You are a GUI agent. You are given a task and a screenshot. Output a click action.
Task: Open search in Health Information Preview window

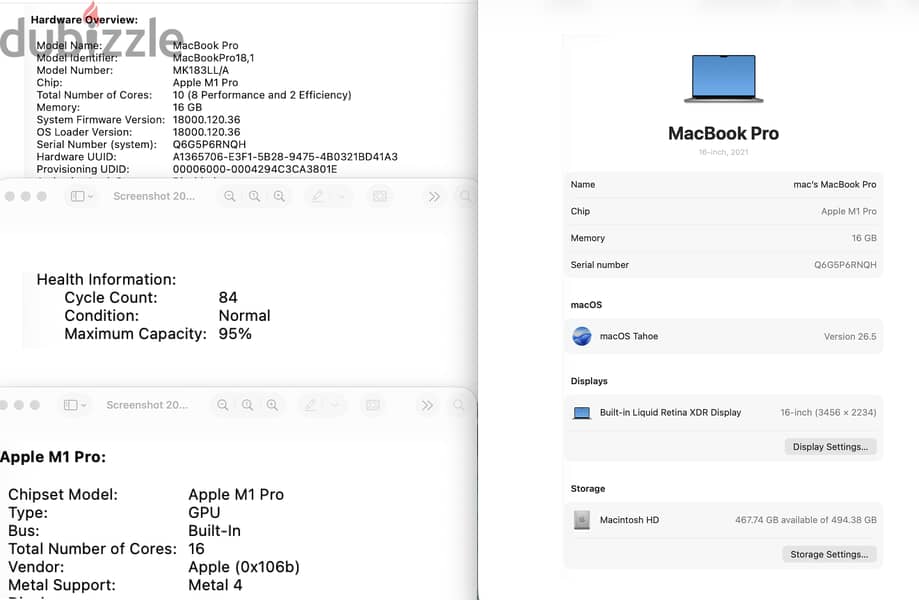(x=465, y=196)
